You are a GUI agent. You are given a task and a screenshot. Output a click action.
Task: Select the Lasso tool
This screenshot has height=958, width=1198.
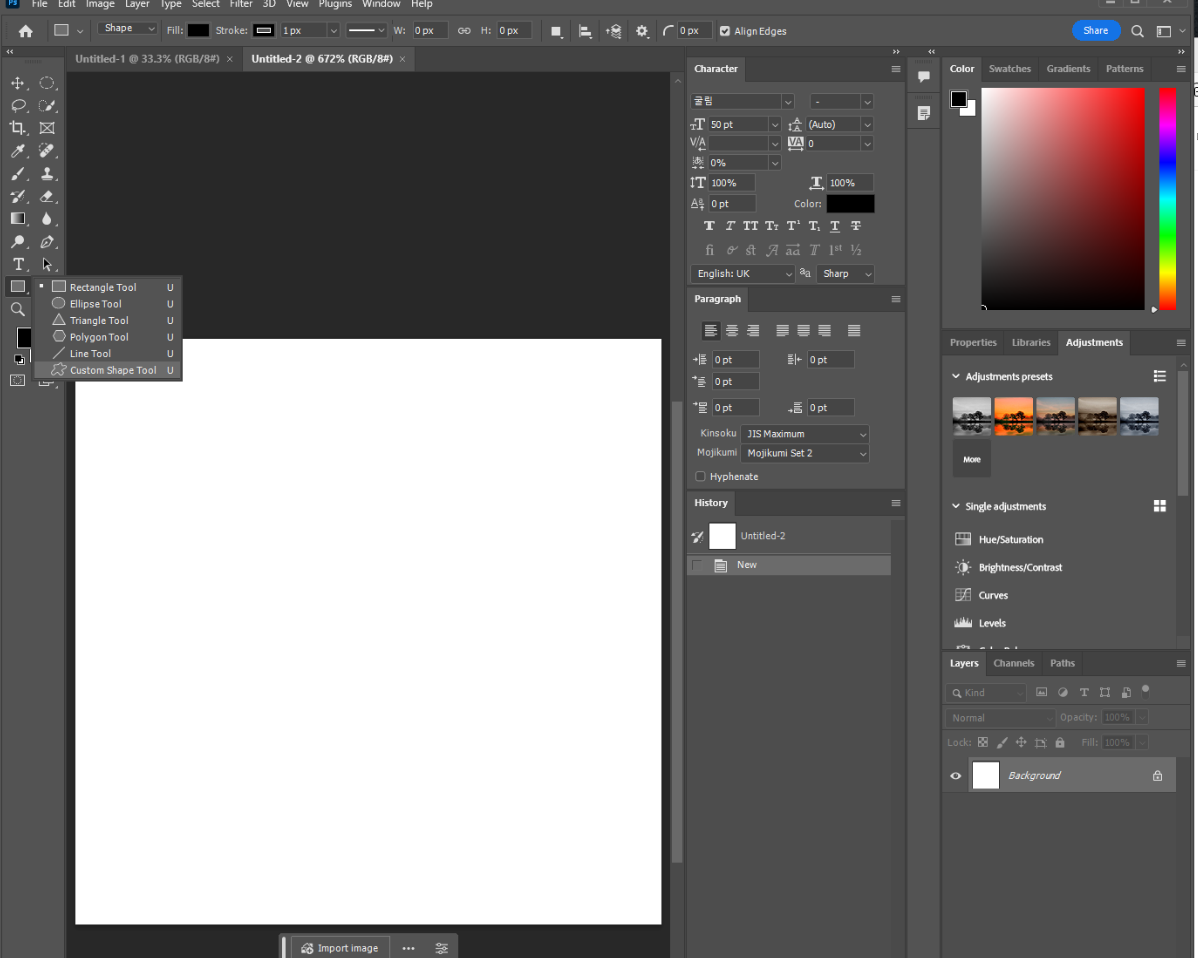[x=18, y=105]
